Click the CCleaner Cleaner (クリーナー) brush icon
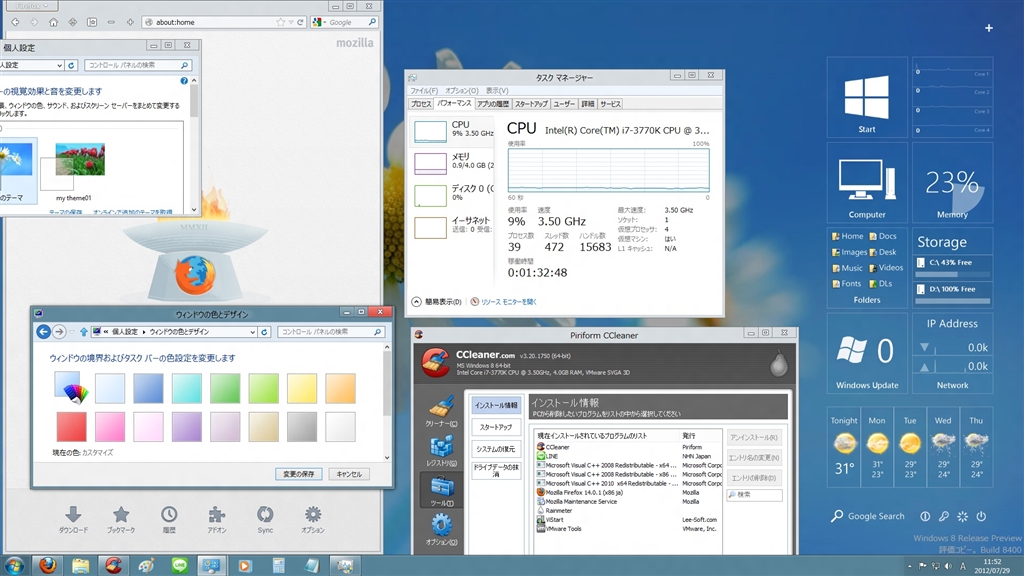This screenshot has width=1024, height=576. pyautogui.click(x=441, y=408)
